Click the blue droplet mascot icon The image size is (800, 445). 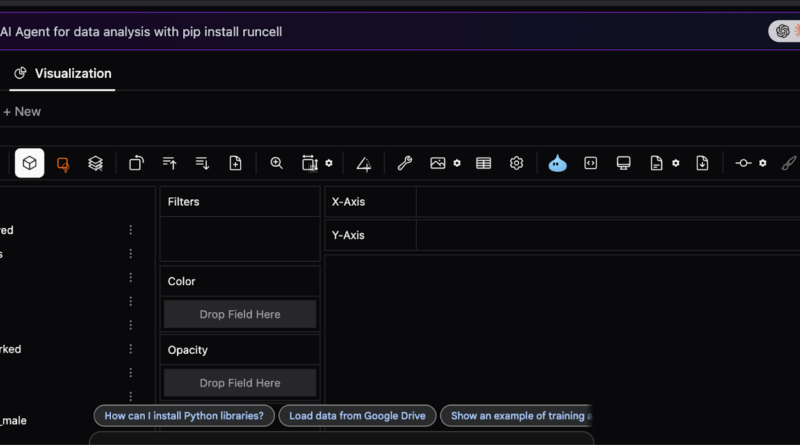[557, 163]
